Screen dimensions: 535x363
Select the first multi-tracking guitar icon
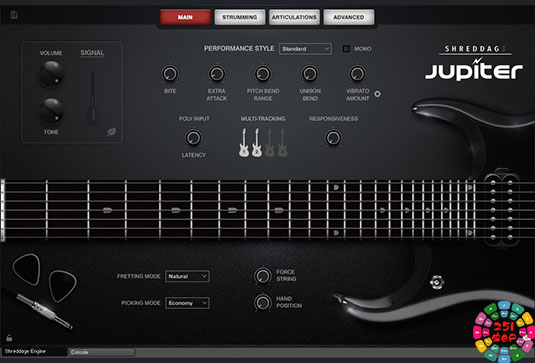[244, 143]
